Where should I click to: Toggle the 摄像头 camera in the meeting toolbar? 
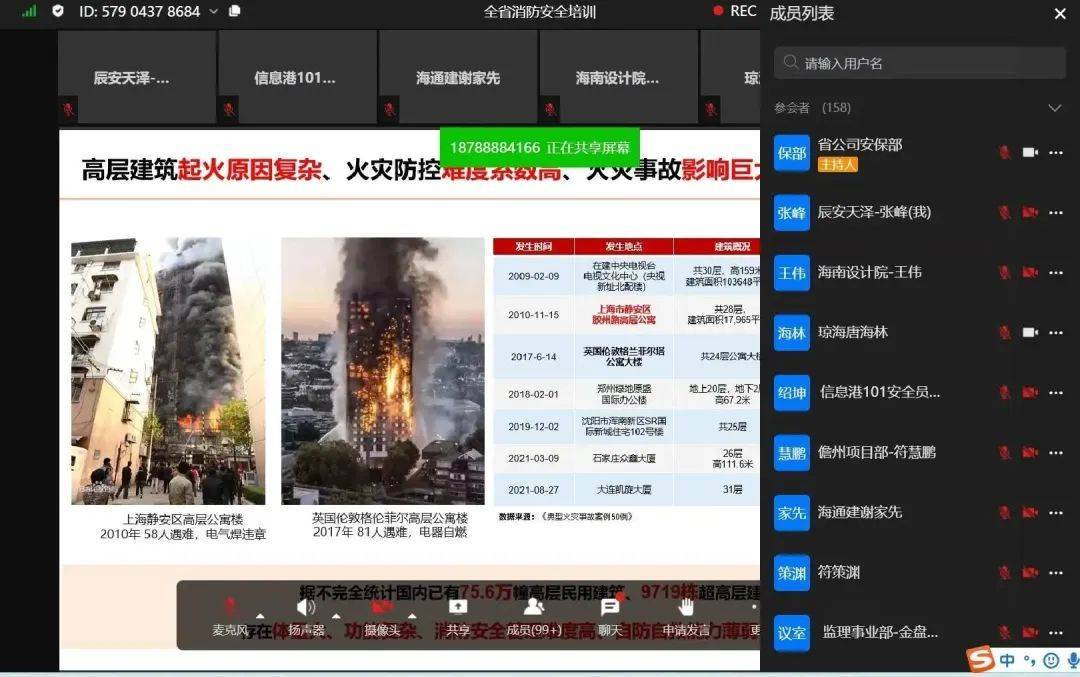pyautogui.click(x=382, y=618)
